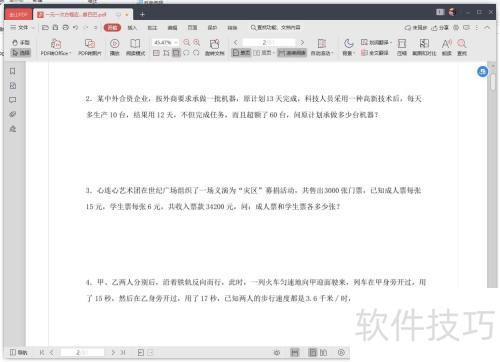Viewport: 500px width, 362px height.
Task: Add a new document tab
Action: [142, 14]
